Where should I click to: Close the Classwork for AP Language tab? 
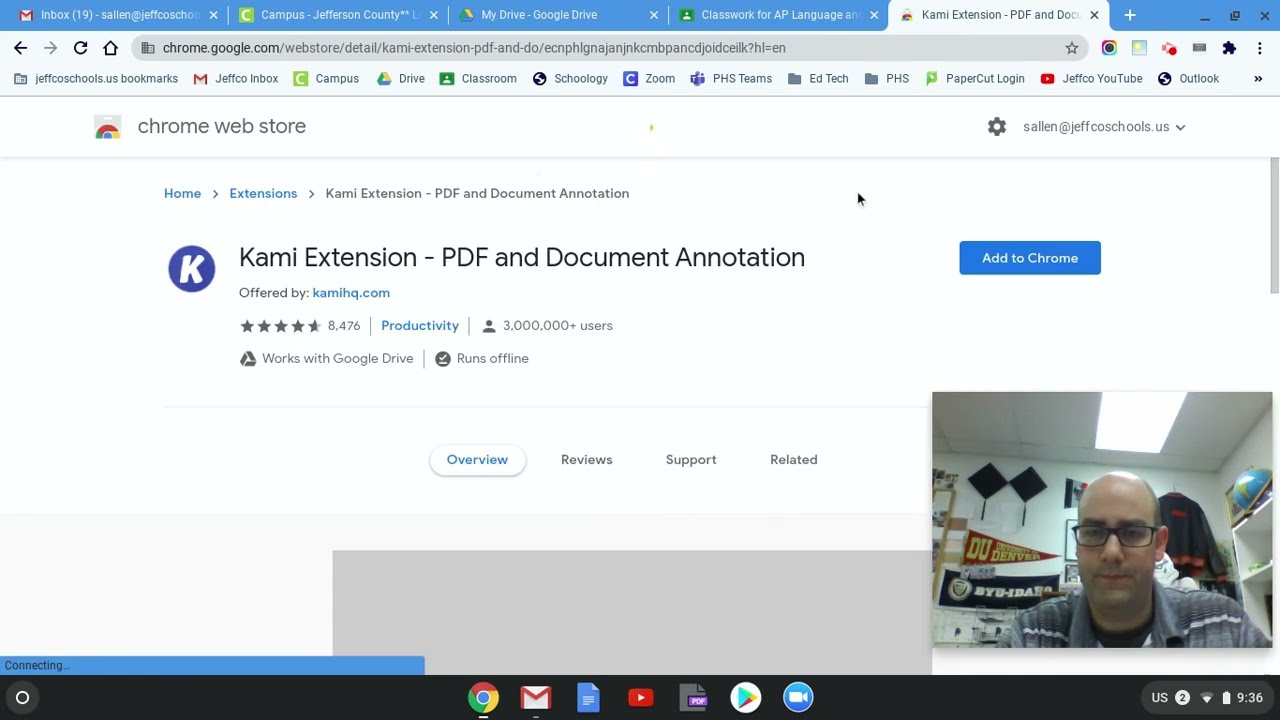tap(874, 15)
